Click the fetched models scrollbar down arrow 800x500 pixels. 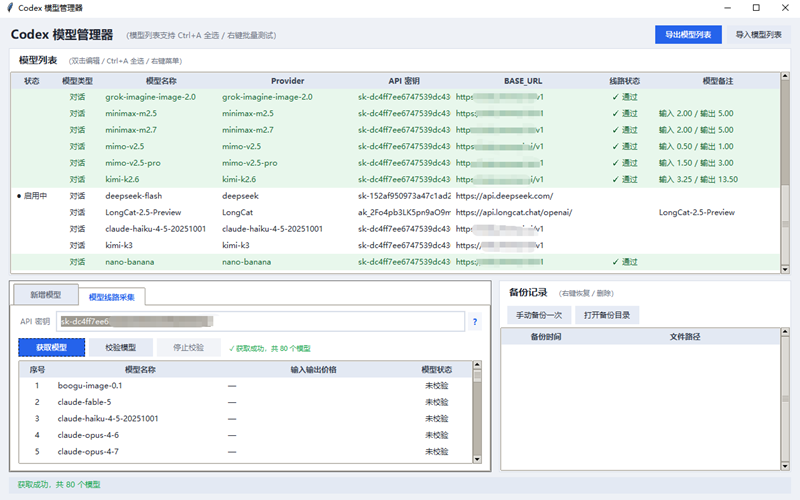477,459
